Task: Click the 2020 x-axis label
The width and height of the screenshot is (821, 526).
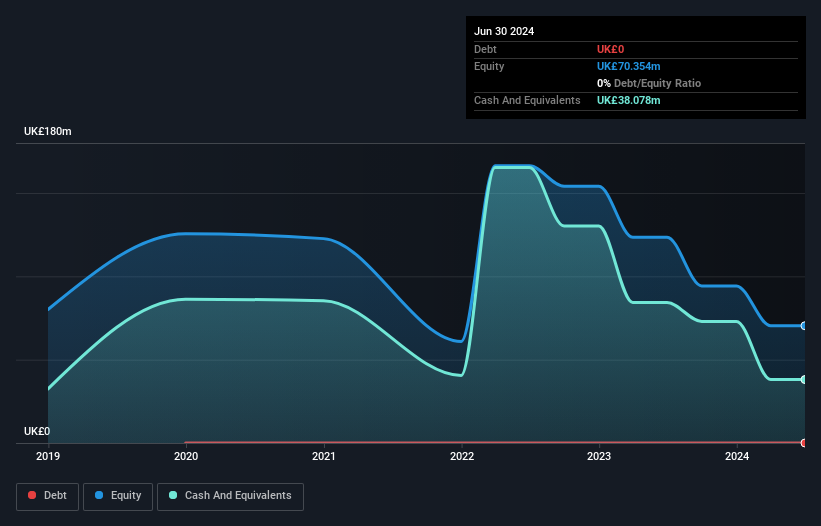Action: [x=186, y=456]
